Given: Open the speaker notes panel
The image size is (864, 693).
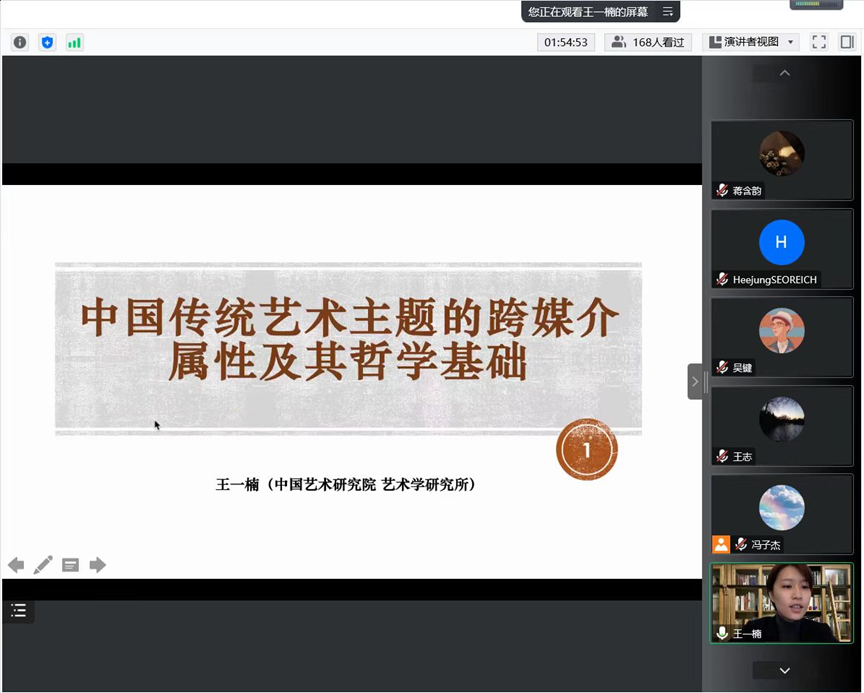Looking at the screenshot, I should pyautogui.click(x=70, y=565).
